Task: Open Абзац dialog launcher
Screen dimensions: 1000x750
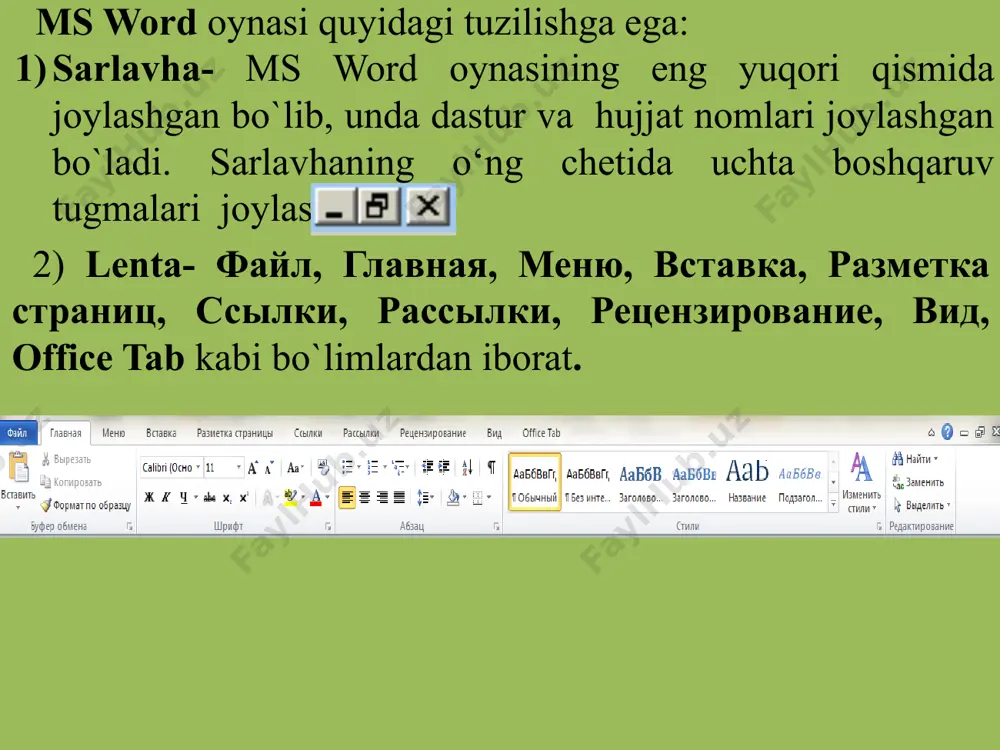Action: coord(496,526)
